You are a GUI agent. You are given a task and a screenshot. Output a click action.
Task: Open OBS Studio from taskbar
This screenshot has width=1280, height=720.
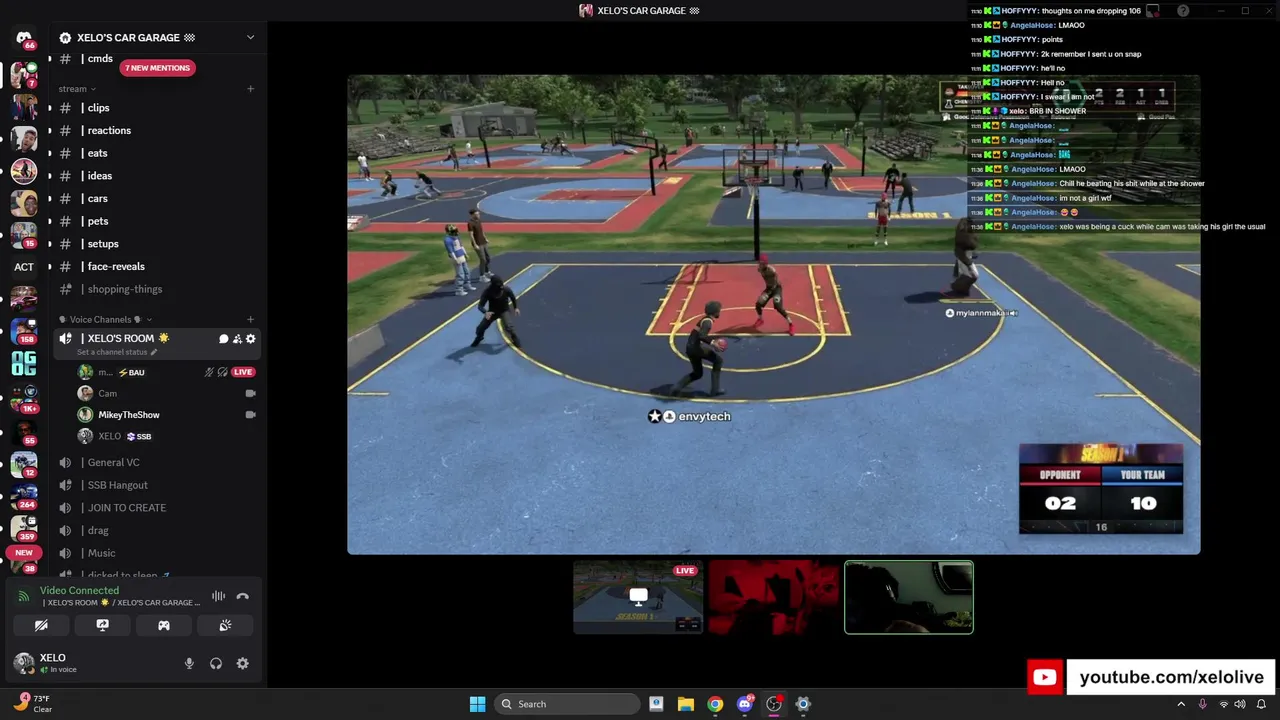click(774, 704)
